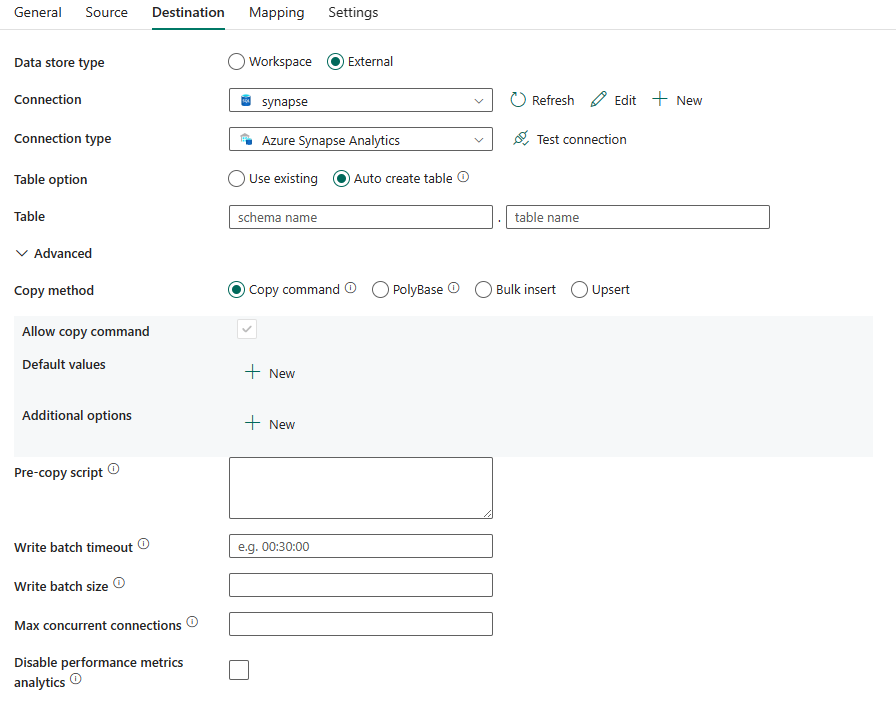The width and height of the screenshot is (896, 722).
Task: Open the synapse Connection dropdown
Action: [x=361, y=101]
